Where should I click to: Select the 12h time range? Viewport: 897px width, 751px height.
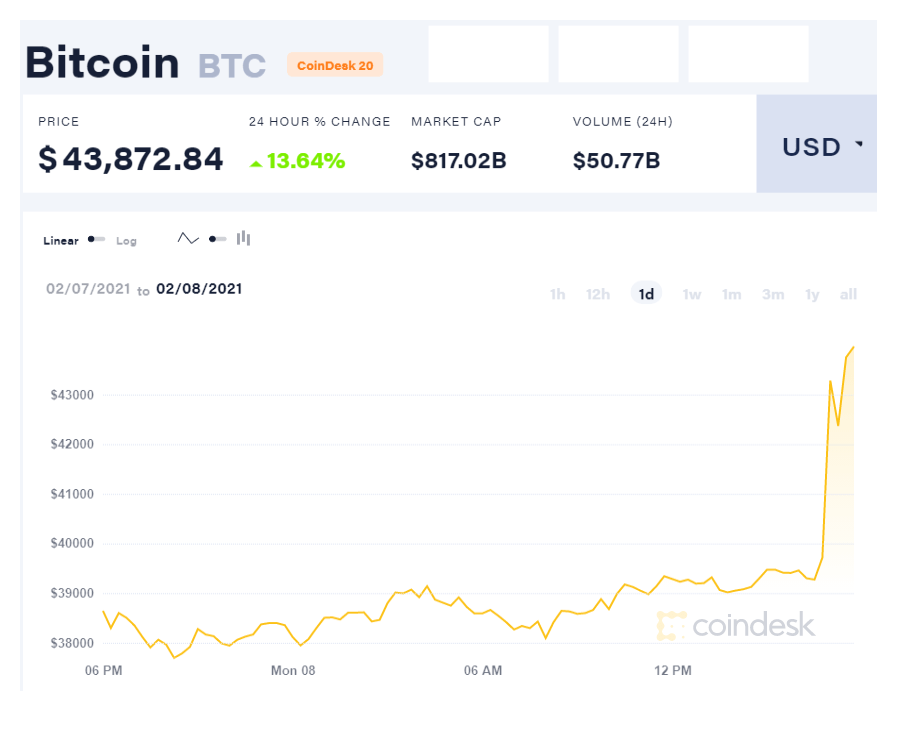click(598, 294)
